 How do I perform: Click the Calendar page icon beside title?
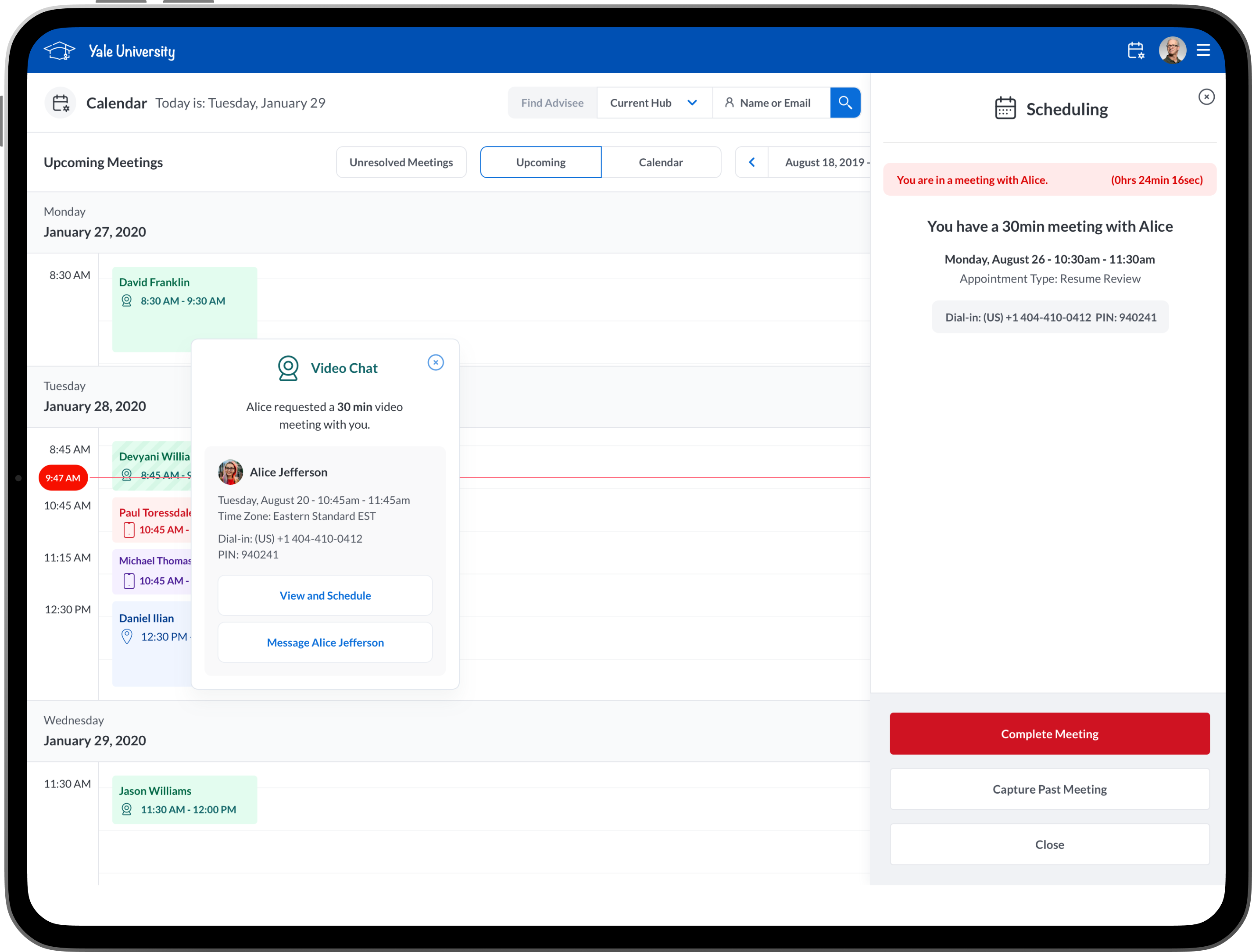61,103
